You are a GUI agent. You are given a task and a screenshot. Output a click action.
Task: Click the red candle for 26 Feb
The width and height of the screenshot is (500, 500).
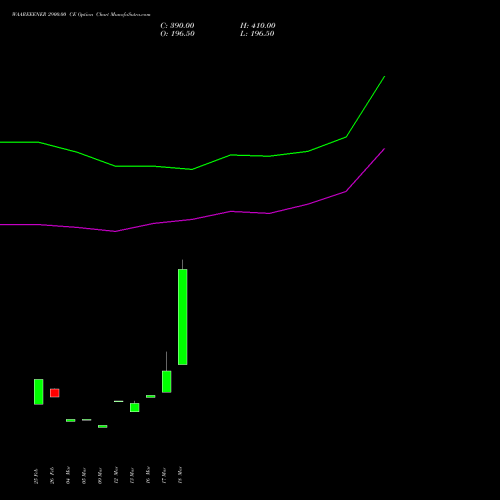click(x=55, y=393)
